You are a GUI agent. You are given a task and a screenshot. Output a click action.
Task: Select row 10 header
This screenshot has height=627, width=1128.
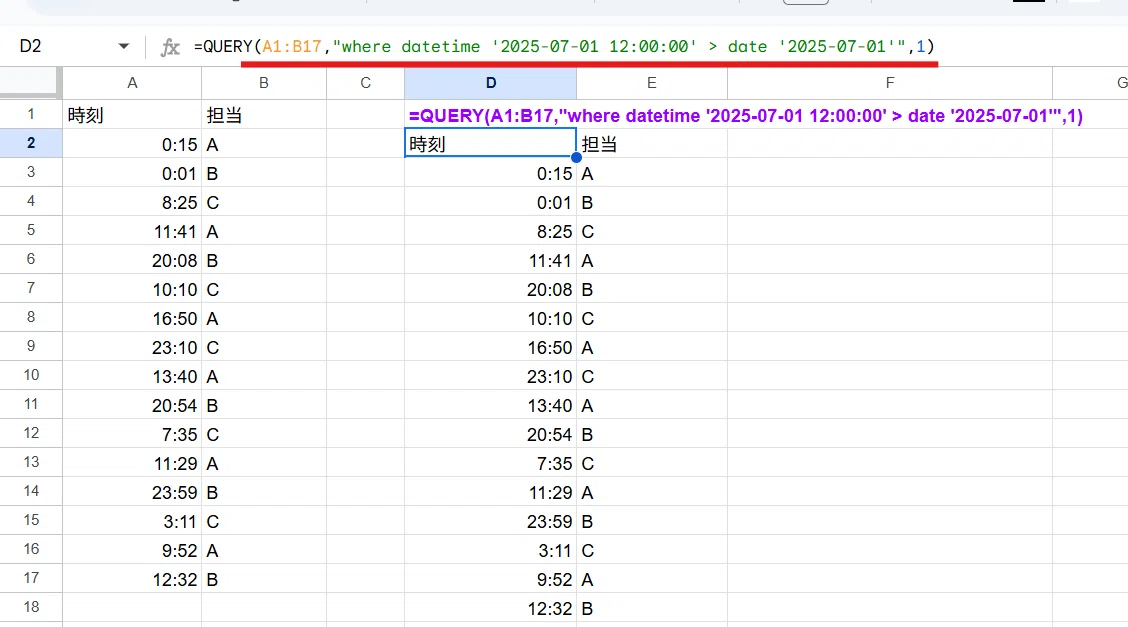31,375
